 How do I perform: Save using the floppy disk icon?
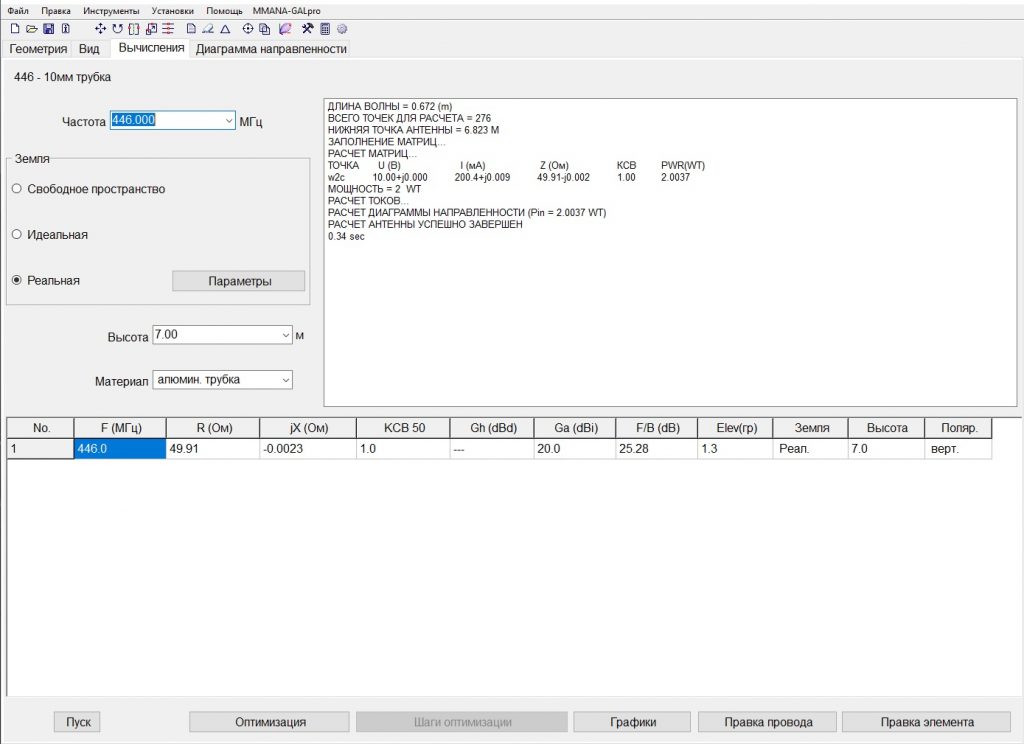click(48, 29)
